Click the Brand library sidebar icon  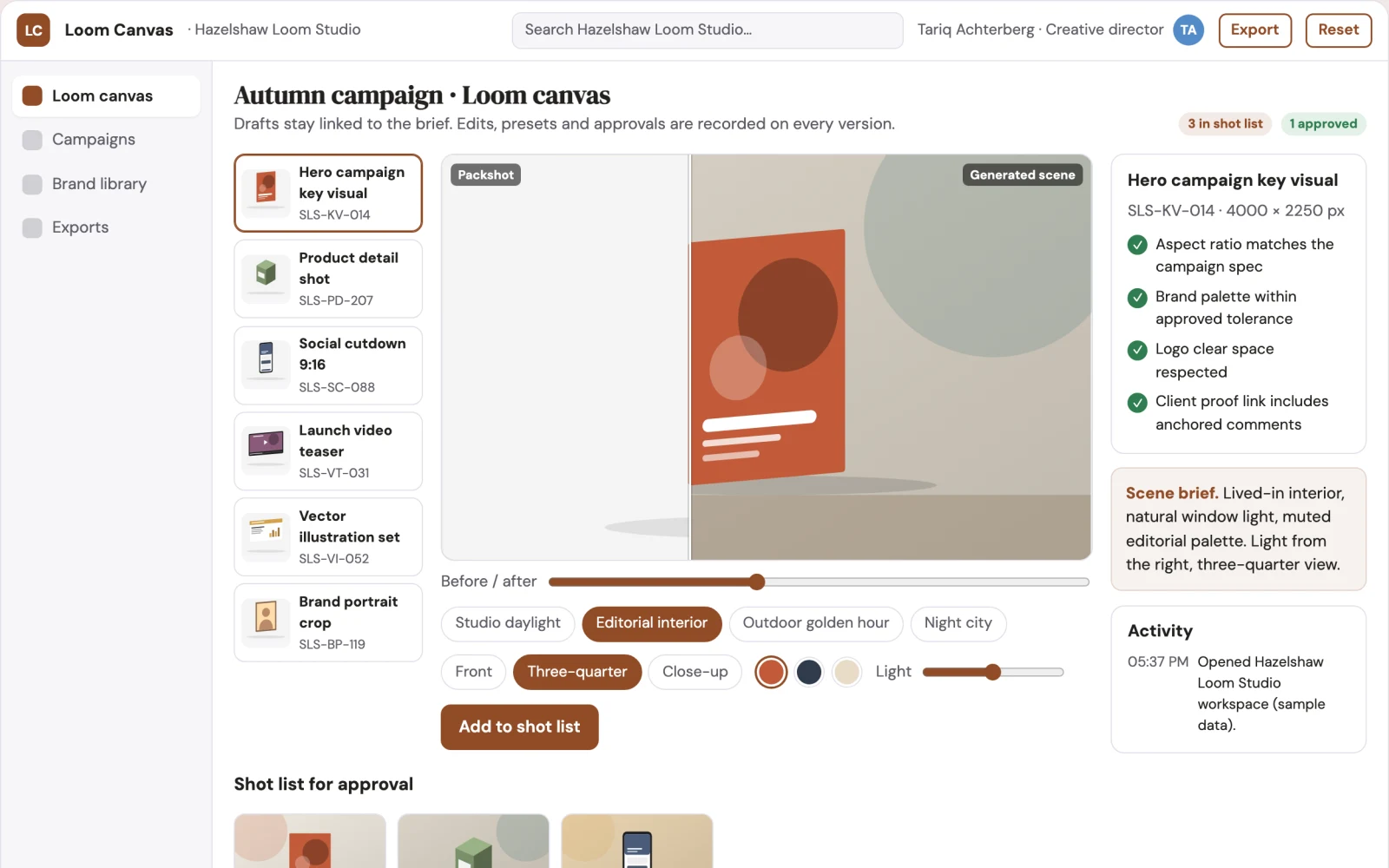coord(32,184)
